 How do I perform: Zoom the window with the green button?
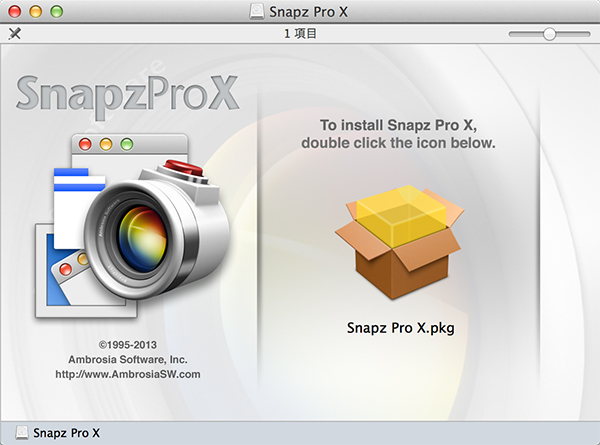pyautogui.click(x=57, y=11)
